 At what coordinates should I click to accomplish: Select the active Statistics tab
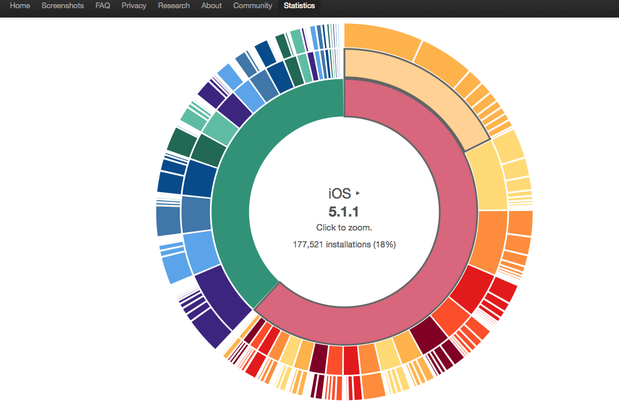[299, 6]
